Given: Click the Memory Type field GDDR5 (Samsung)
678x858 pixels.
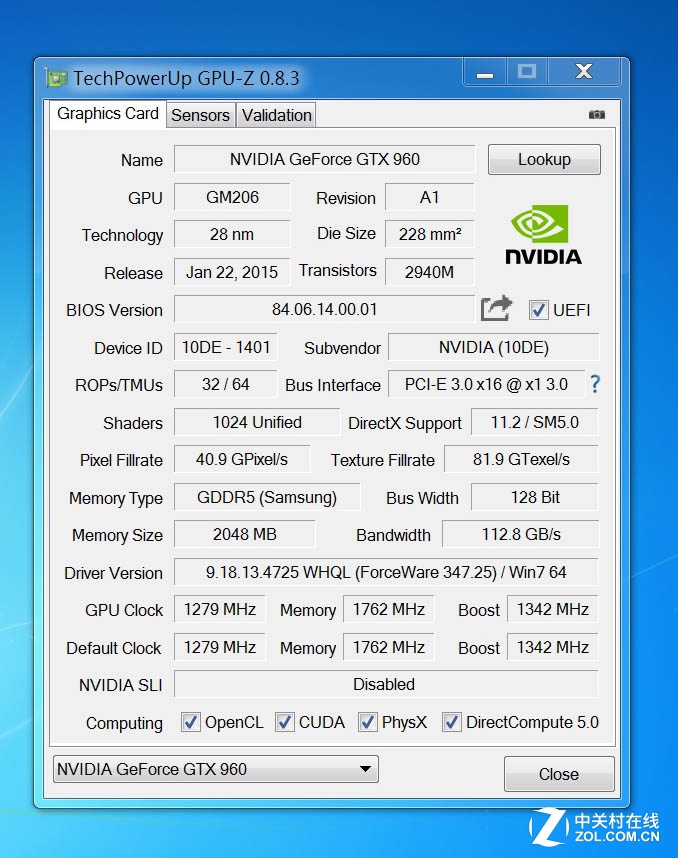Looking at the screenshot, I should pyautogui.click(x=267, y=497).
